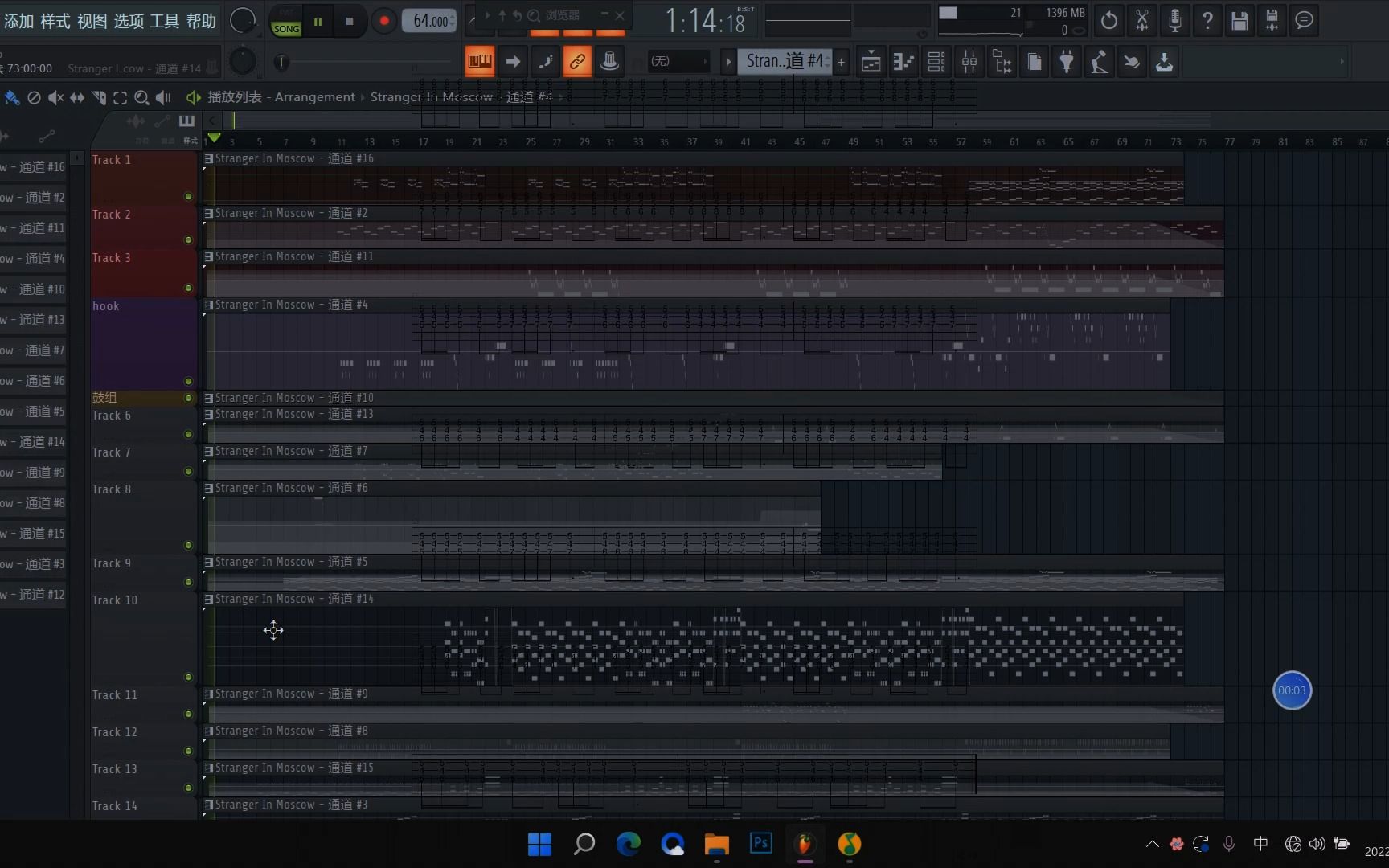This screenshot has height=868, width=1389.
Task: Save project with the floppy icon
Action: (x=1239, y=21)
